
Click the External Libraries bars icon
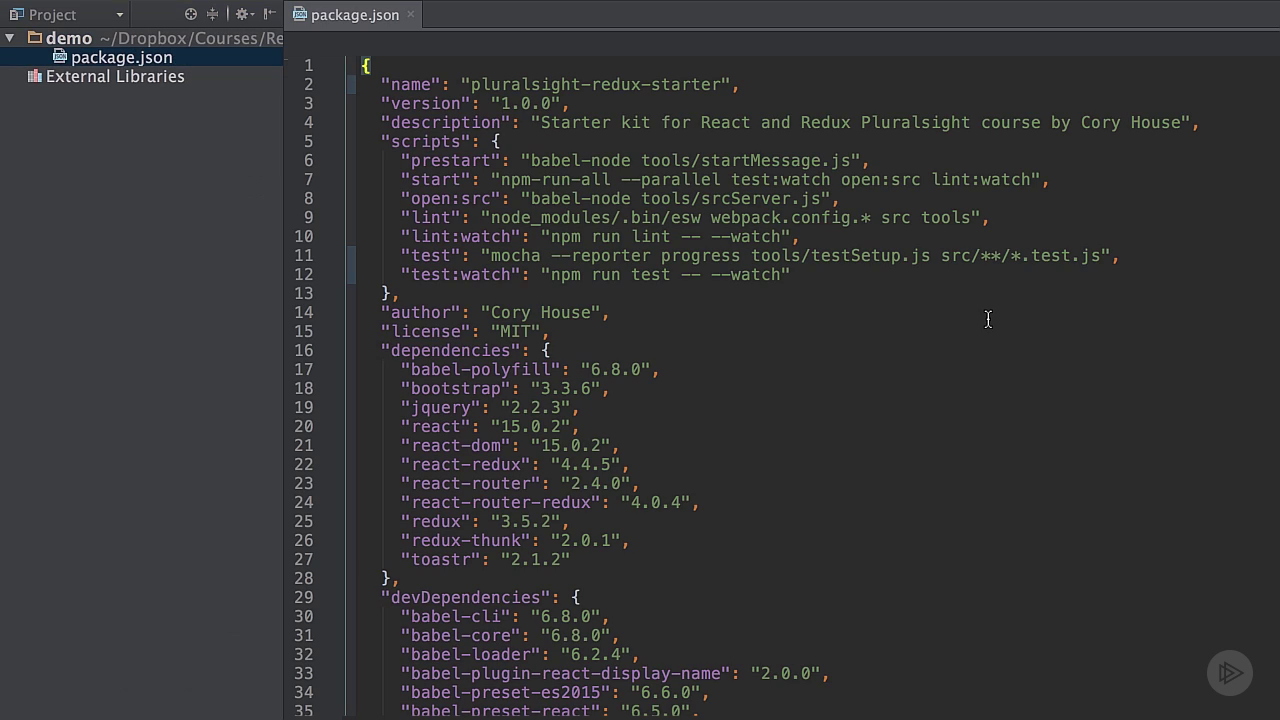coord(35,76)
